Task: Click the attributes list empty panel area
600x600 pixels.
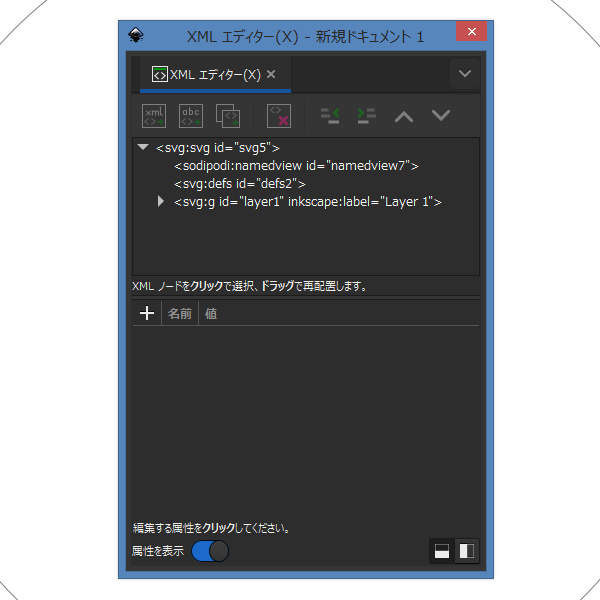Action: pos(305,421)
